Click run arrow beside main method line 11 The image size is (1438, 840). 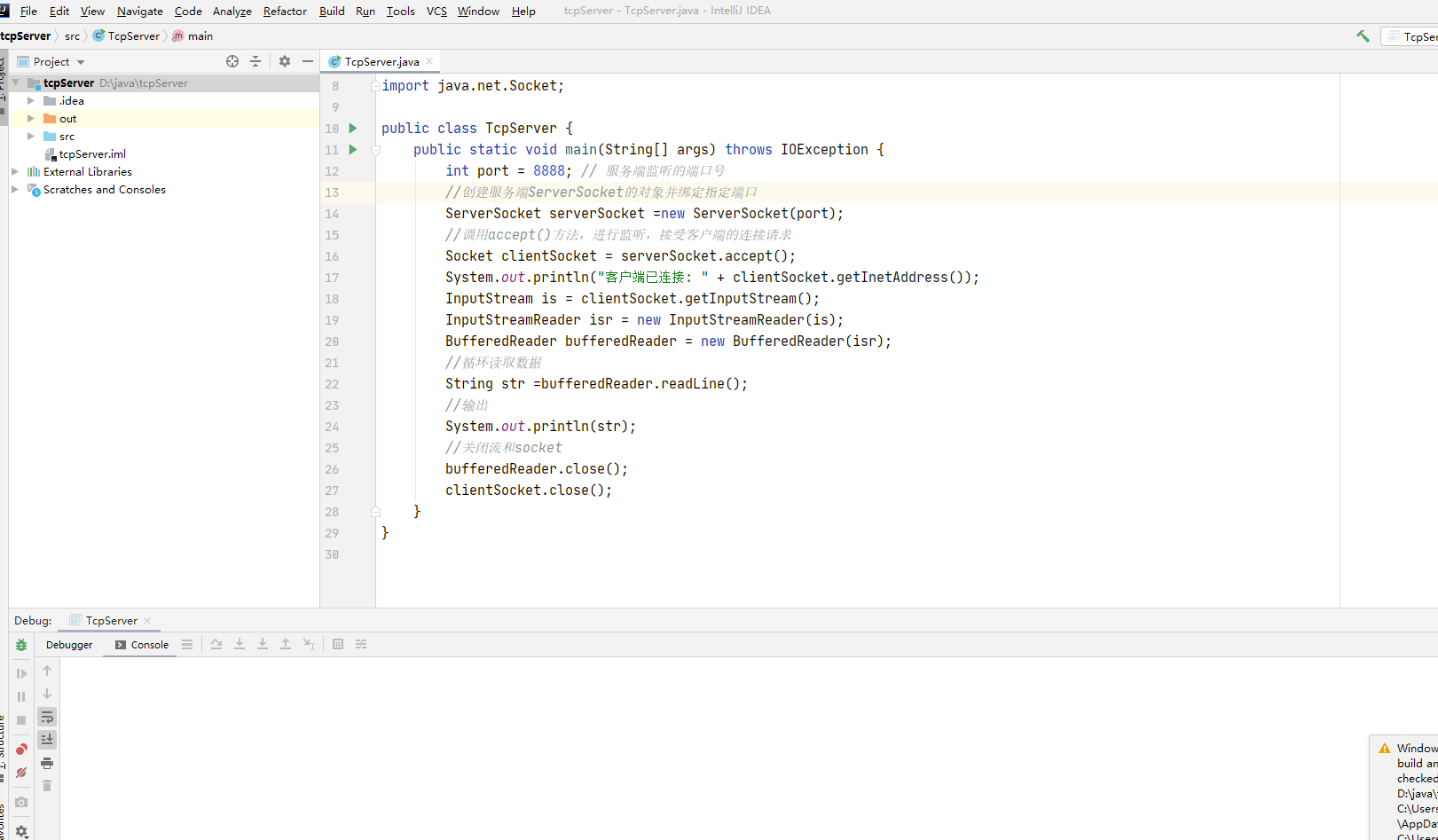tap(353, 150)
